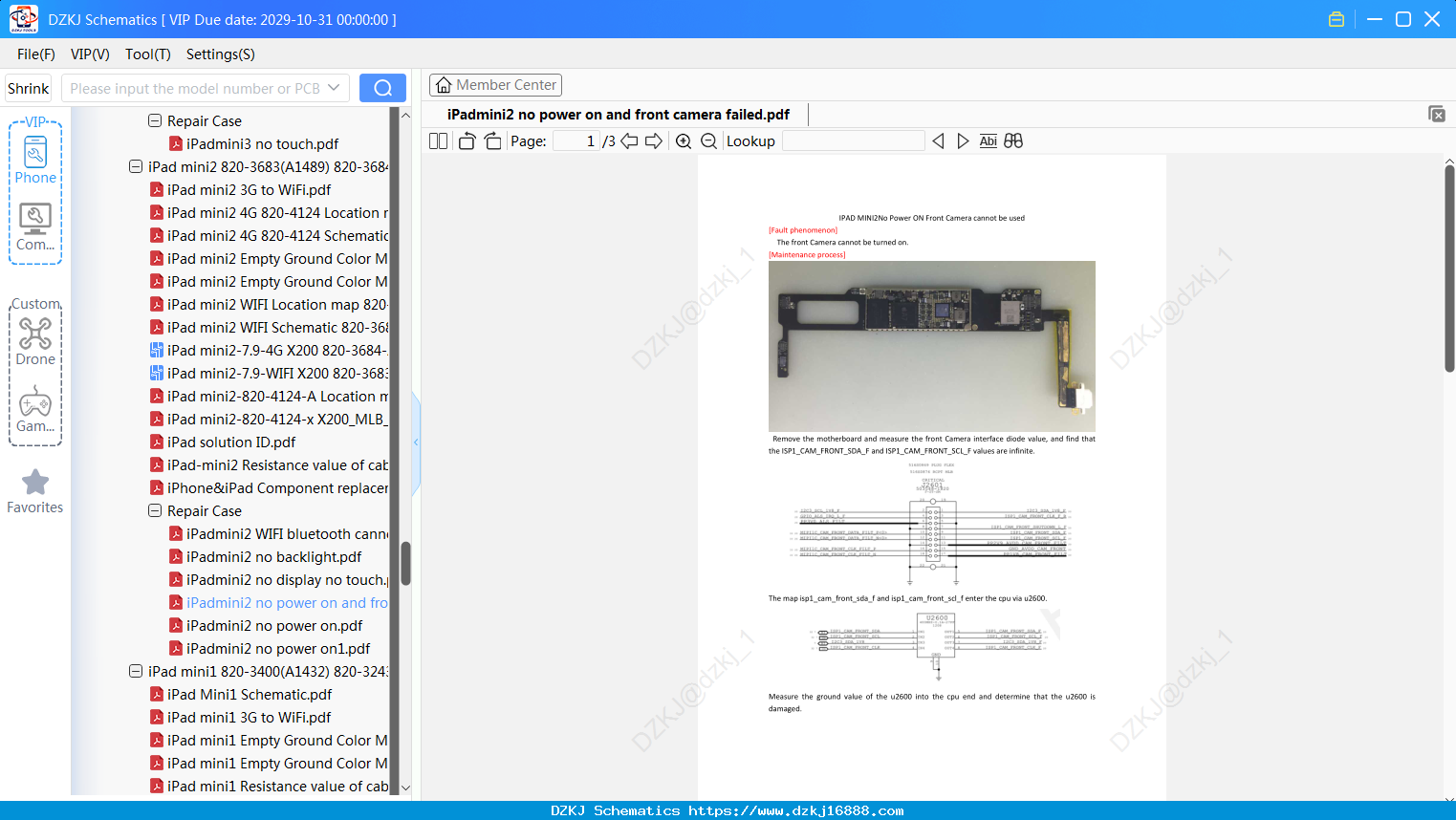Image resolution: width=1456 pixels, height=820 pixels.
Task: Collapse iPad mini2 820-3683 folder
Action: pos(136,166)
